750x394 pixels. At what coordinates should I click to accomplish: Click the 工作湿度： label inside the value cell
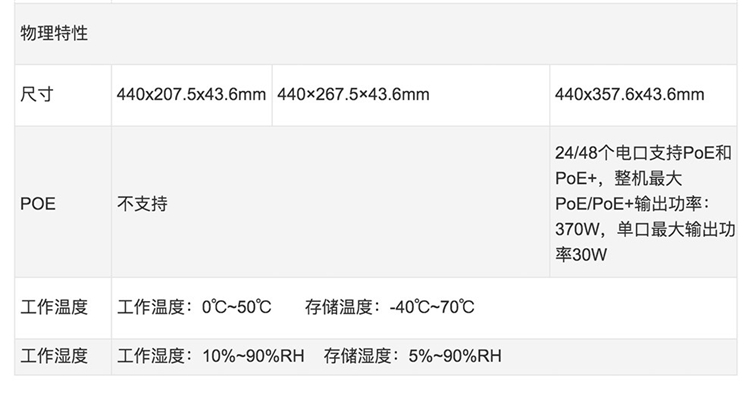click(159, 356)
